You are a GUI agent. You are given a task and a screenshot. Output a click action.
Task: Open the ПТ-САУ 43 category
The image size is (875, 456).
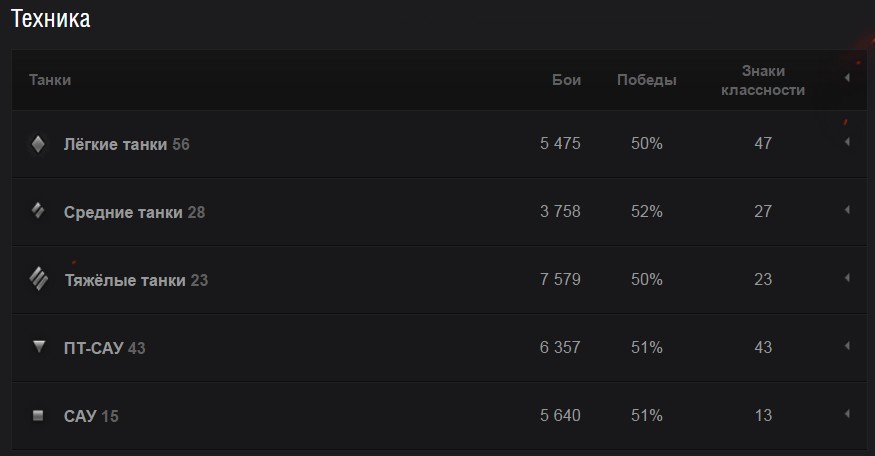[x=104, y=348]
